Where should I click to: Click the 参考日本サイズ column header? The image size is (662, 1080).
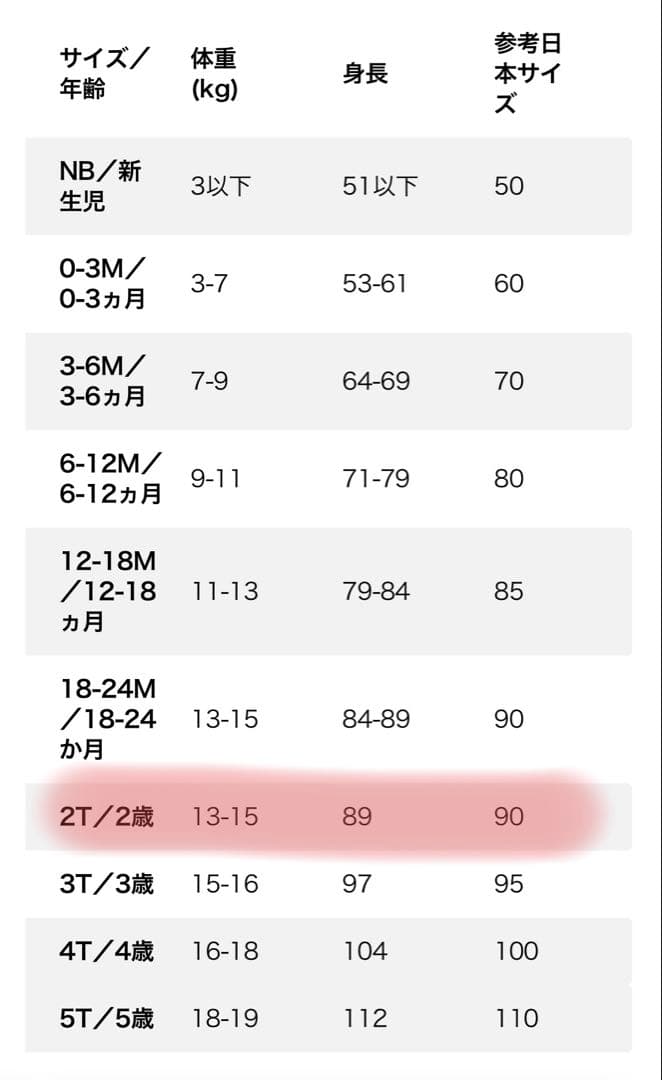point(529,73)
